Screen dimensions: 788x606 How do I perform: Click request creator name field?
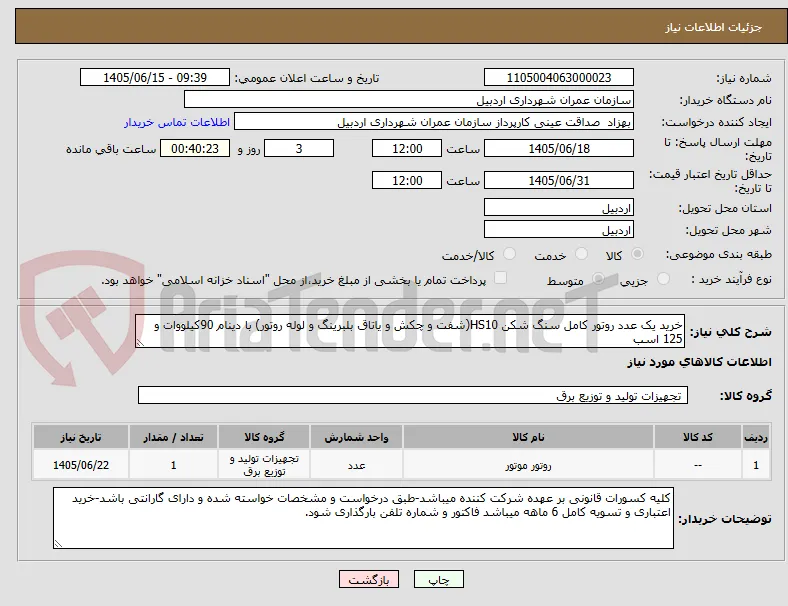pyautogui.click(x=434, y=122)
